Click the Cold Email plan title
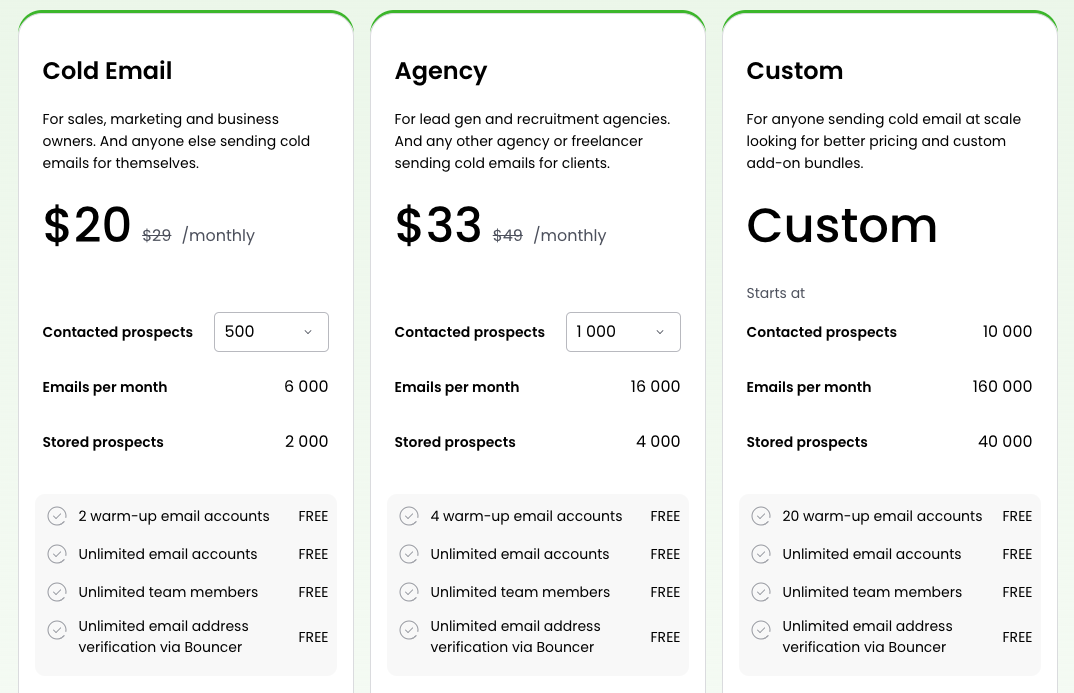The image size is (1074, 693). click(x=107, y=71)
